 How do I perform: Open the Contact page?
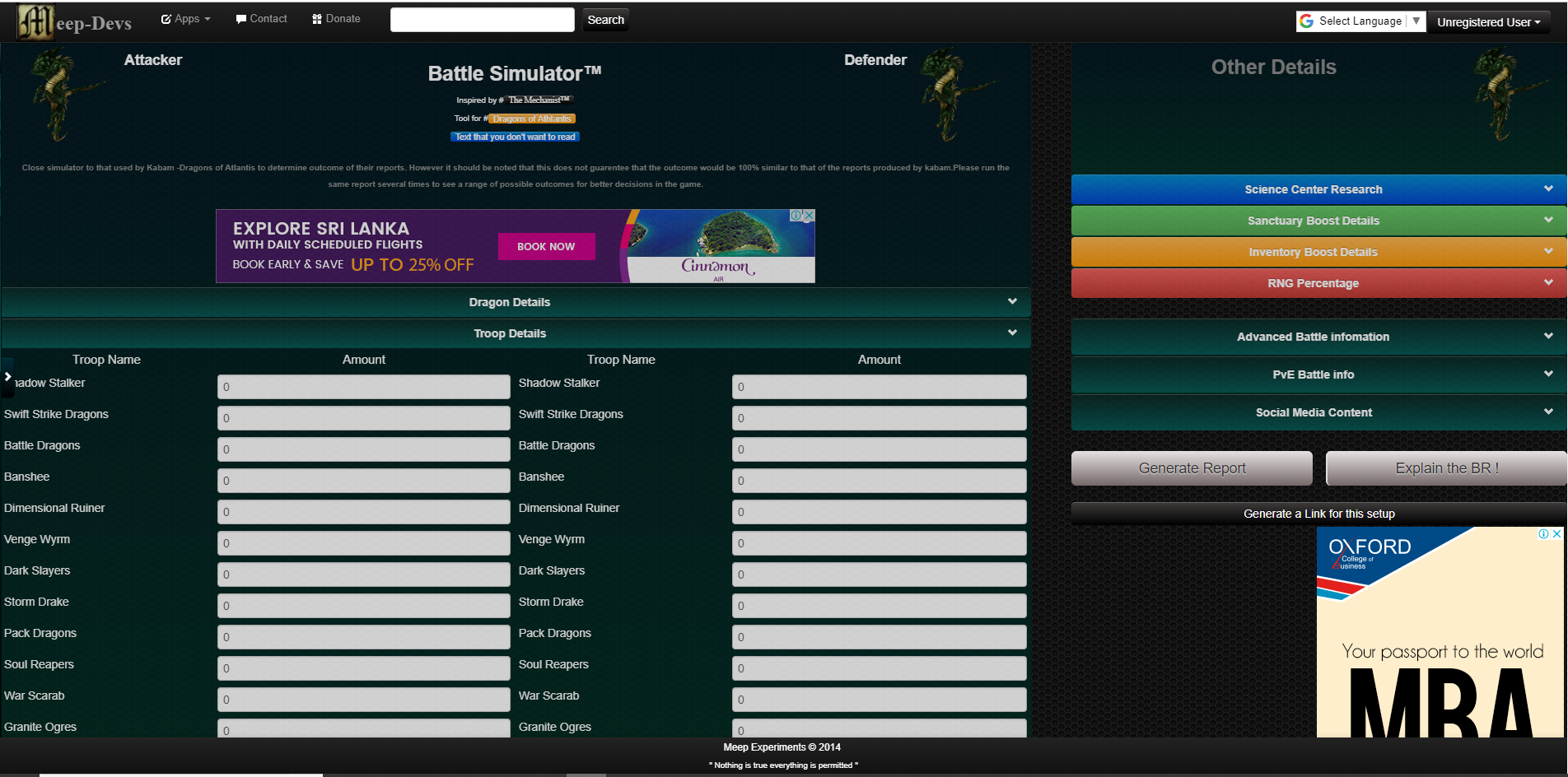point(261,19)
